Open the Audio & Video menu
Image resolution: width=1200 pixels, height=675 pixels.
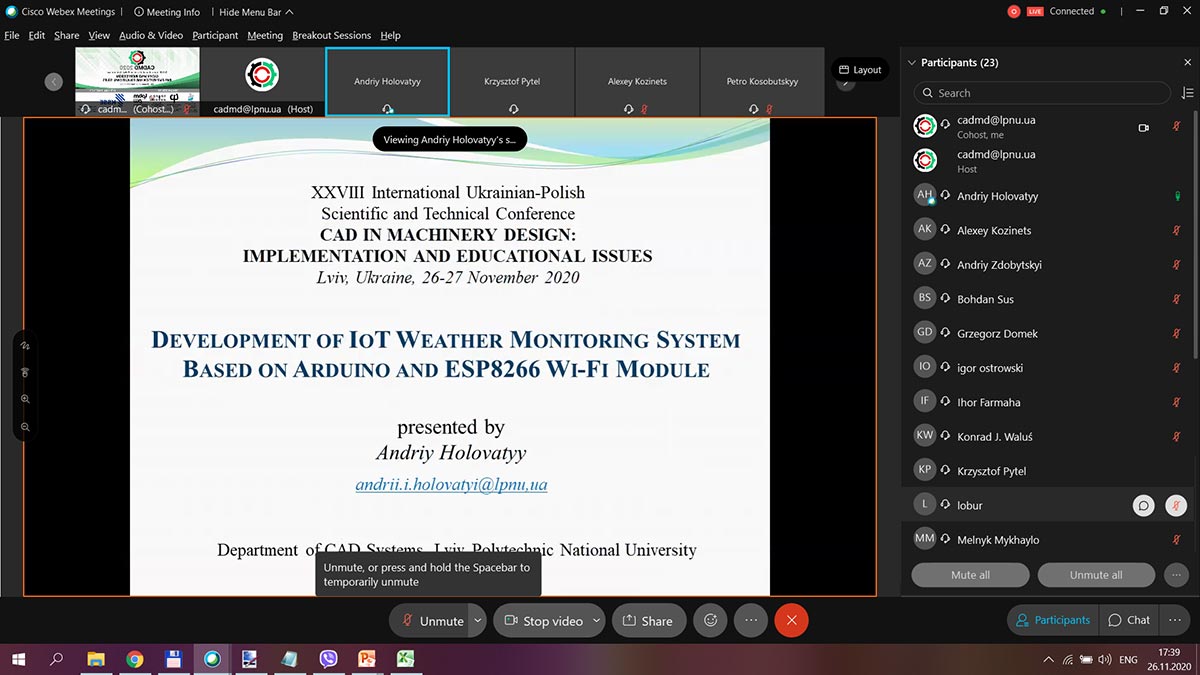pyautogui.click(x=151, y=36)
